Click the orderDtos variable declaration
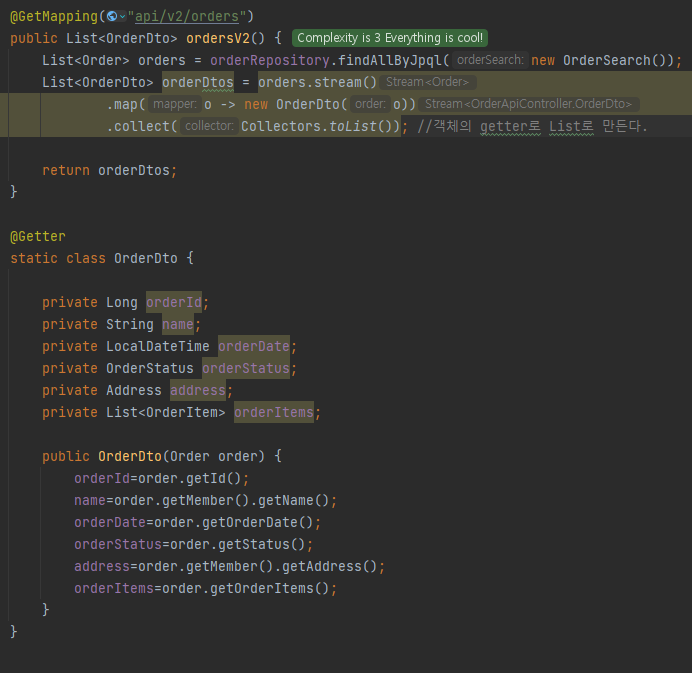The height and width of the screenshot is (673, 692). pyautogui.click(x=198, y=82)
